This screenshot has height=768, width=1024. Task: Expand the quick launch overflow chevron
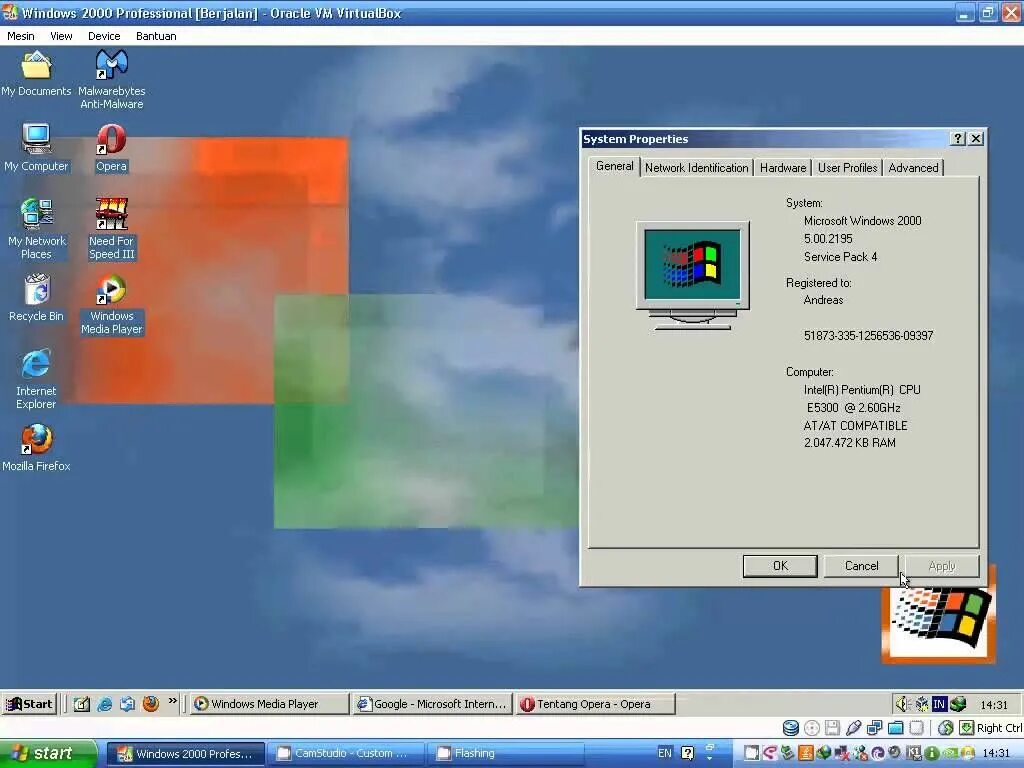pos(172,704)
